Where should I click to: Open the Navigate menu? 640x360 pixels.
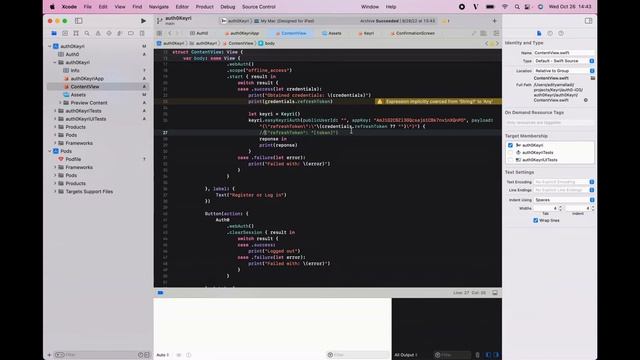(x=158, y=7)
